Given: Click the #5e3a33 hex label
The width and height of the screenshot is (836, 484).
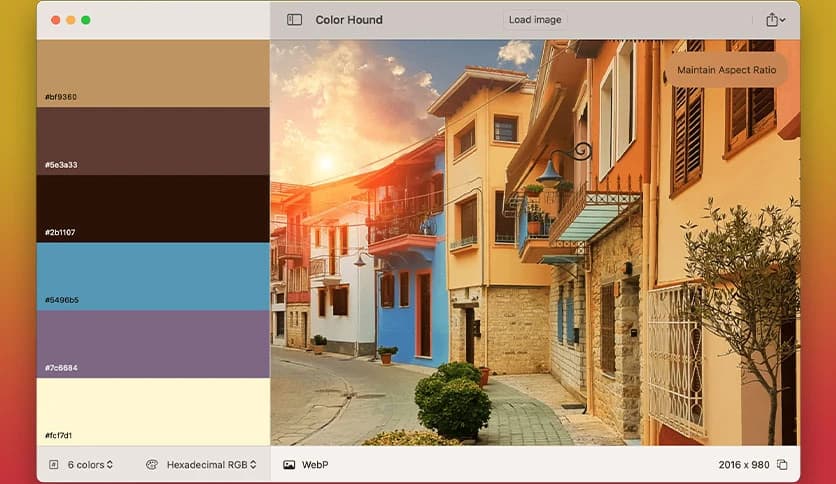Looking at the screenshot, I should pos(61,165).
